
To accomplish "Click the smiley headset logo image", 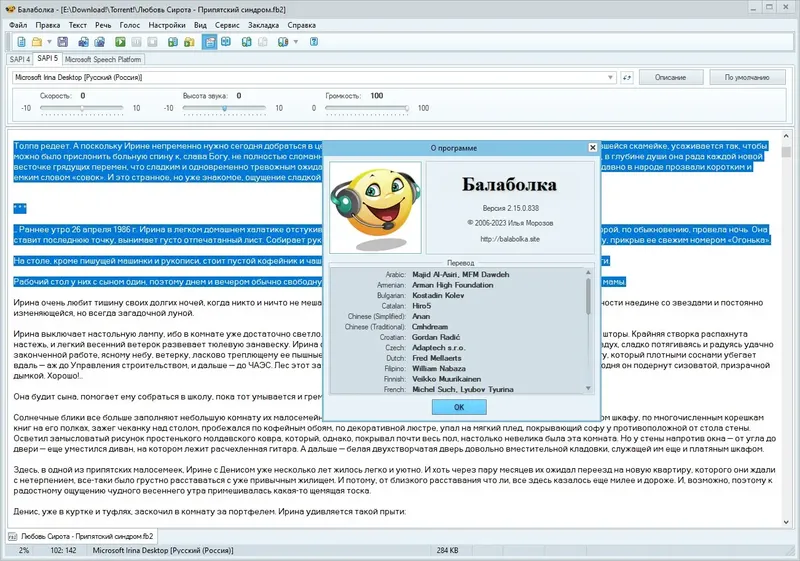I will pos(375,208).
